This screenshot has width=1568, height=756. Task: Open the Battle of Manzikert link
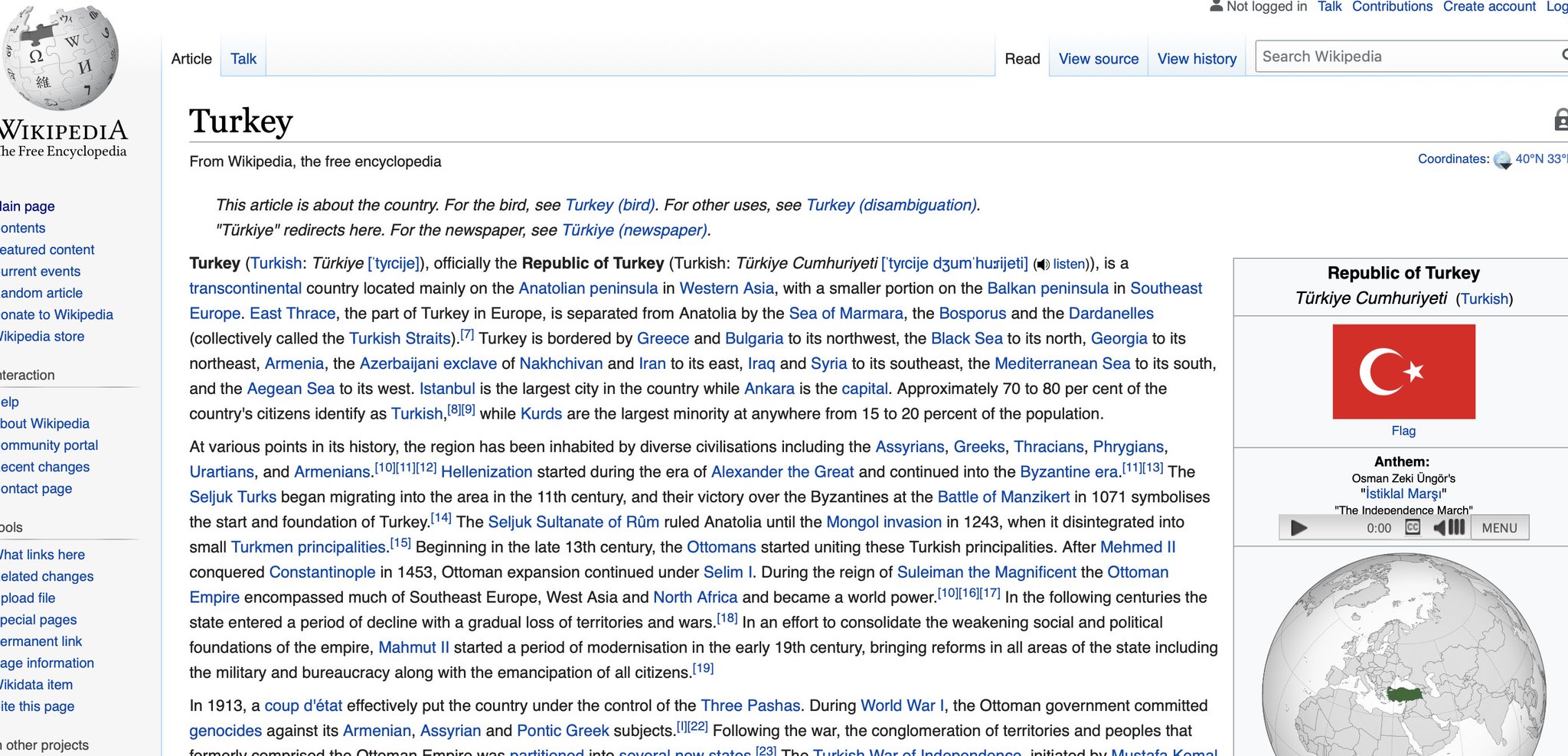pos(1004,497)
